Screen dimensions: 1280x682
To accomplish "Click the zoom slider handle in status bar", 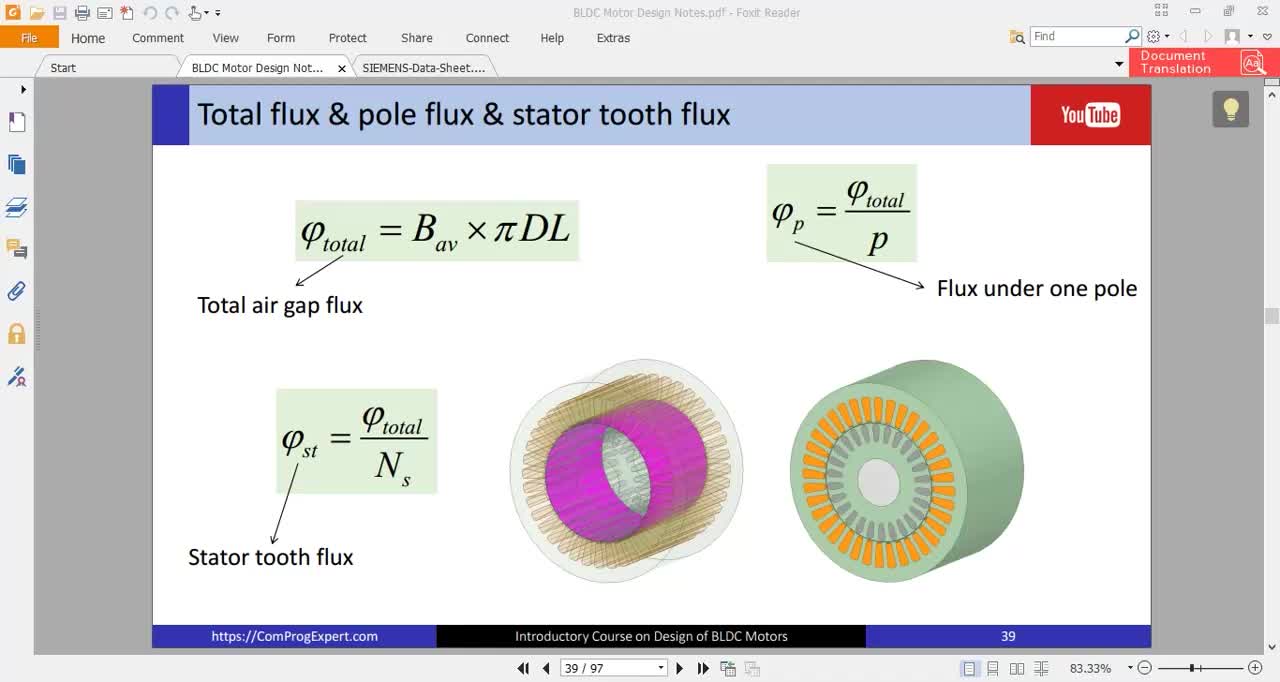I will click(1192, 668).
